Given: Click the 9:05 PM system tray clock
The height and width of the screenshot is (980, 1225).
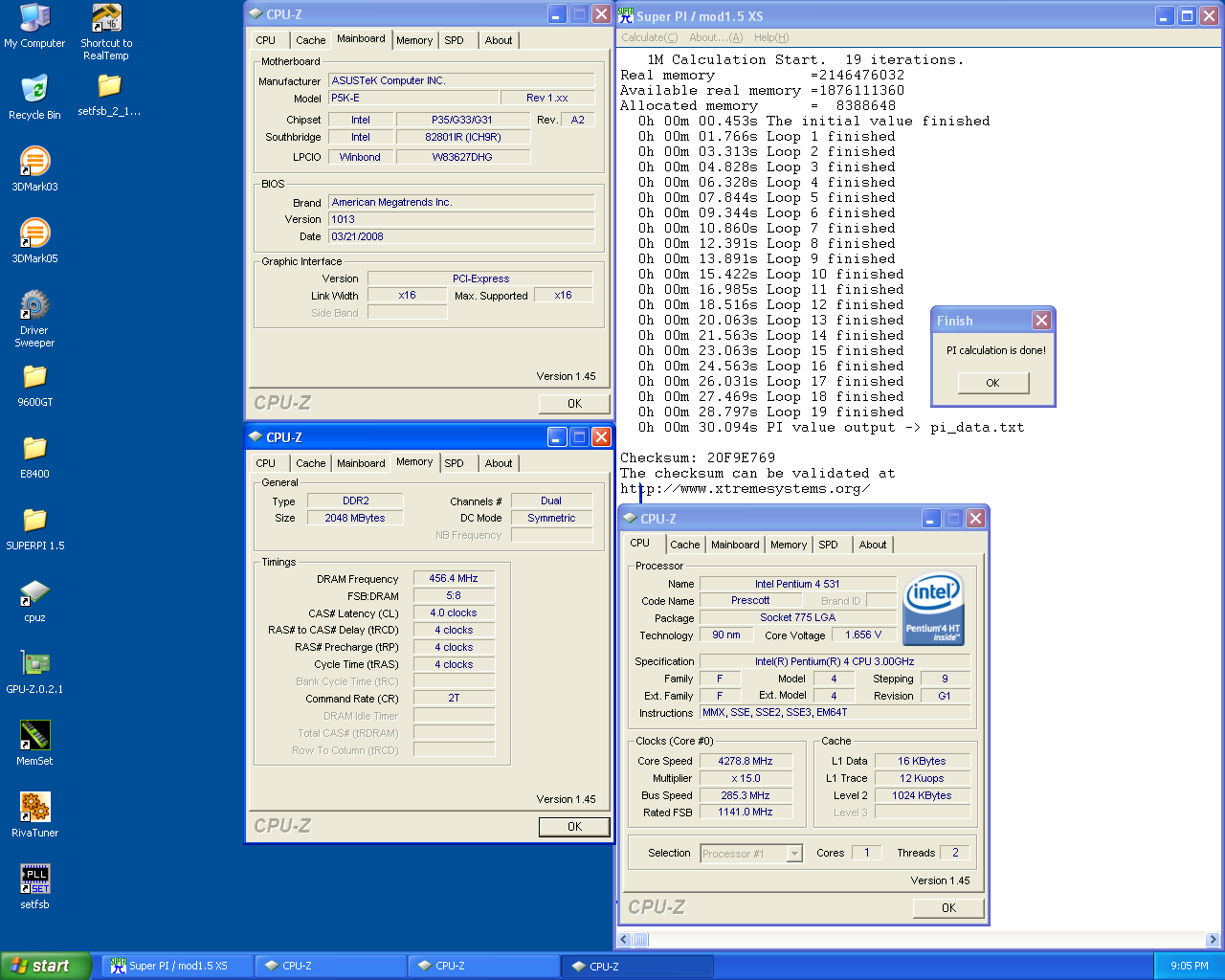Looking at the screenshot, I should click(x=1190, y=966).
